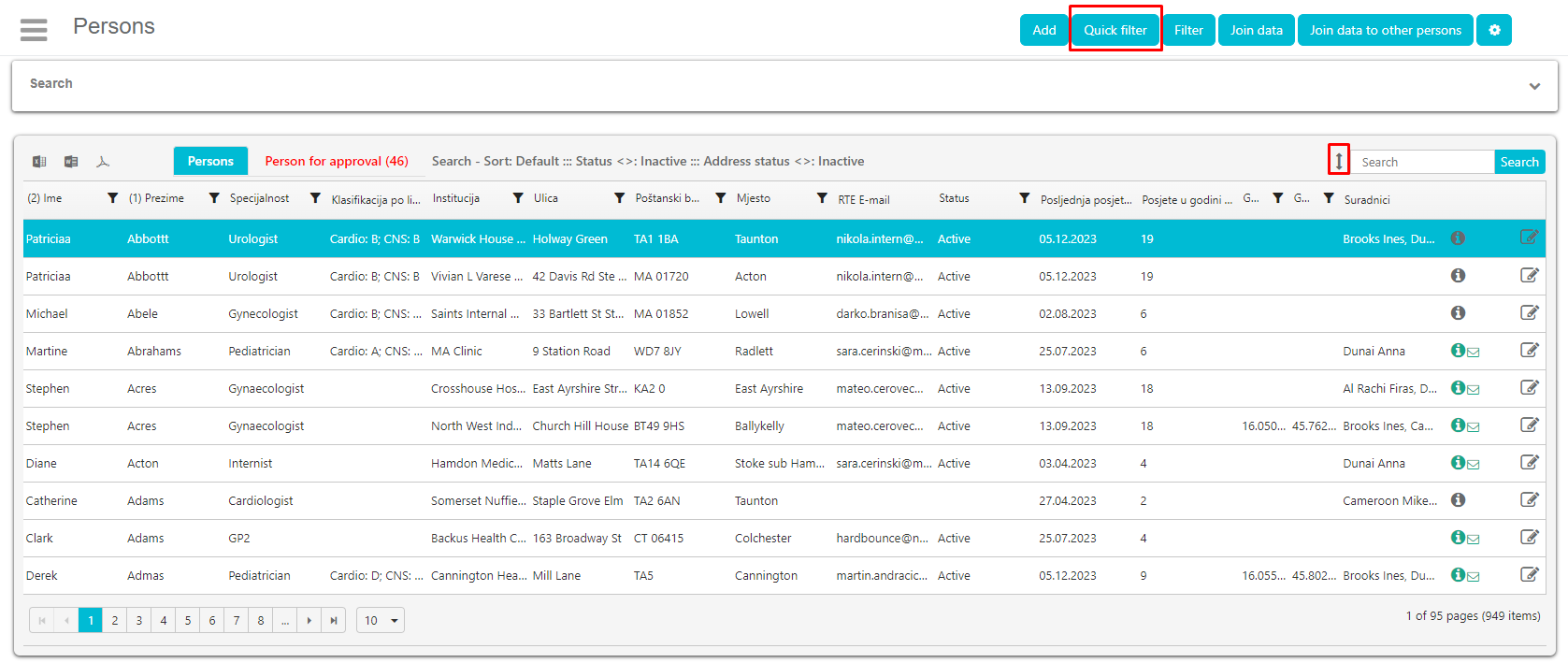Click envelope icon in Diane Acton row
Screen dimensions: 1568x663
(1474, 465)
